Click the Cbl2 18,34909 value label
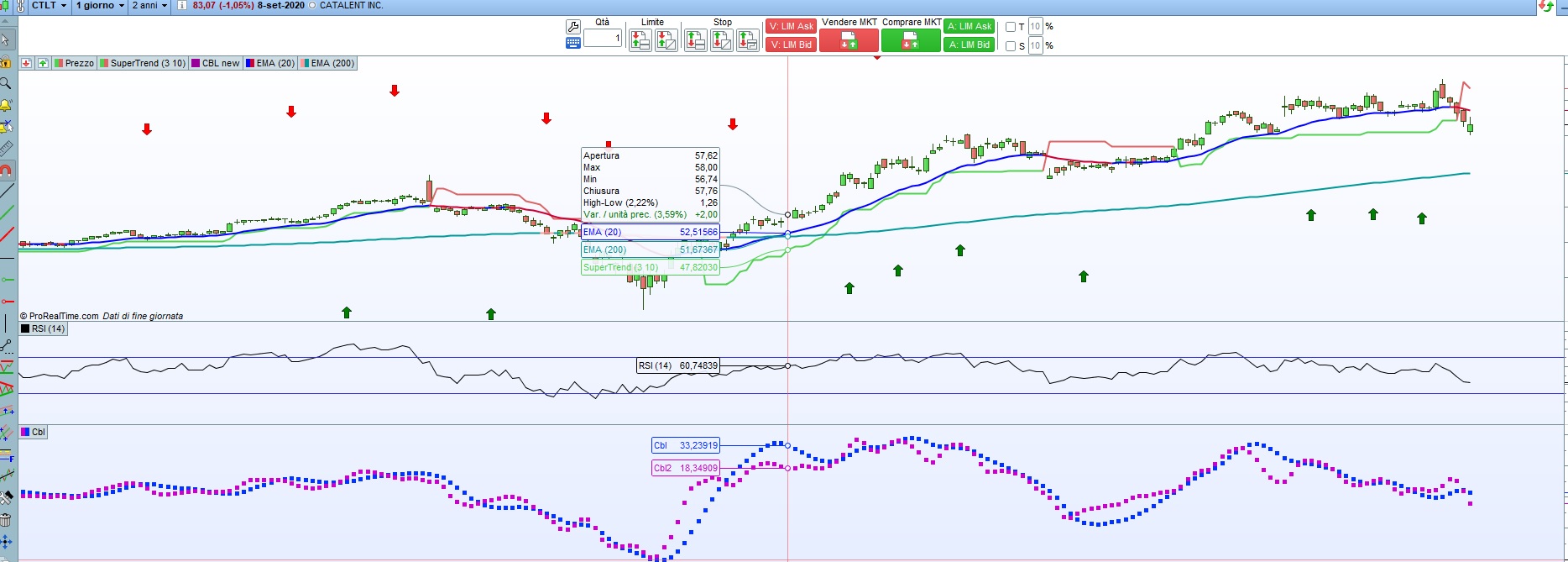The height and width of the screenshot is (562, 1568). (x=686, y=468)
